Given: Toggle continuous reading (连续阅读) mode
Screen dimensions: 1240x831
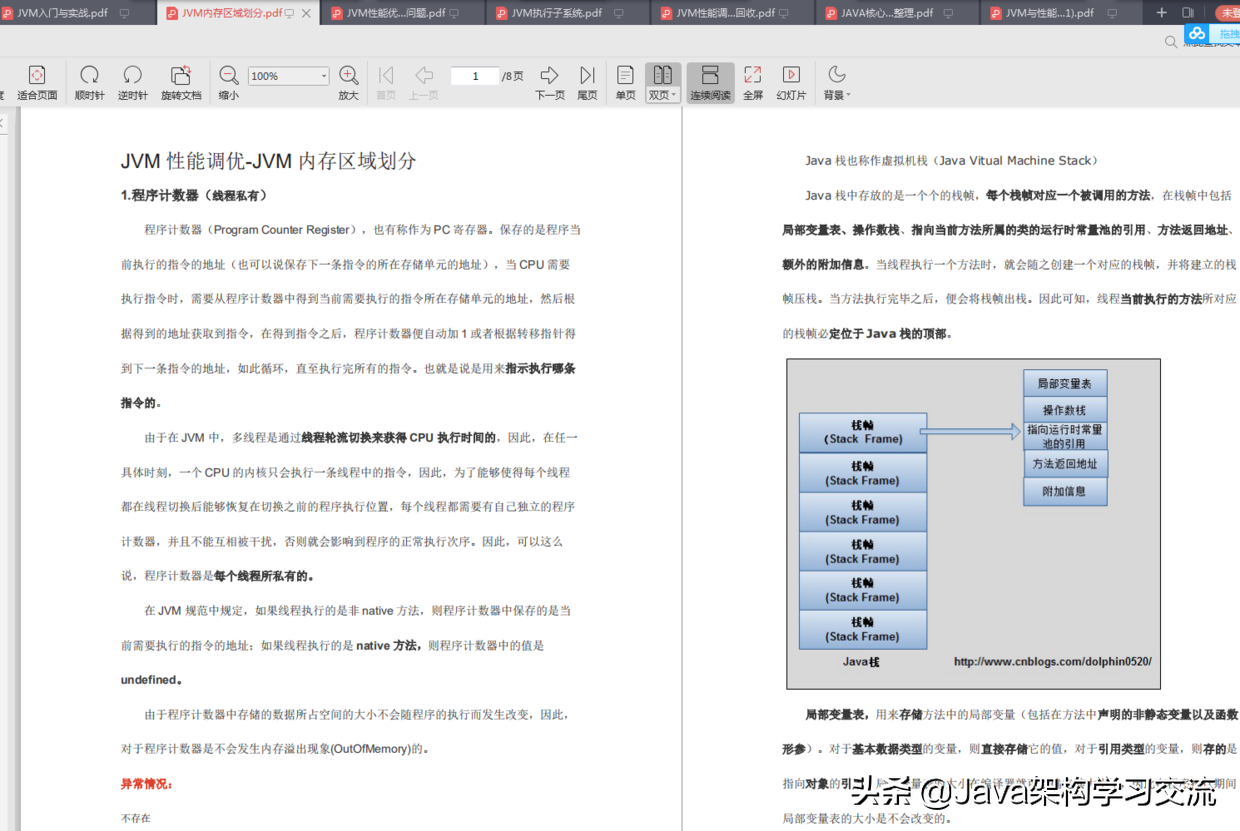Looking at the screenshot, I should tap(710, 82).
